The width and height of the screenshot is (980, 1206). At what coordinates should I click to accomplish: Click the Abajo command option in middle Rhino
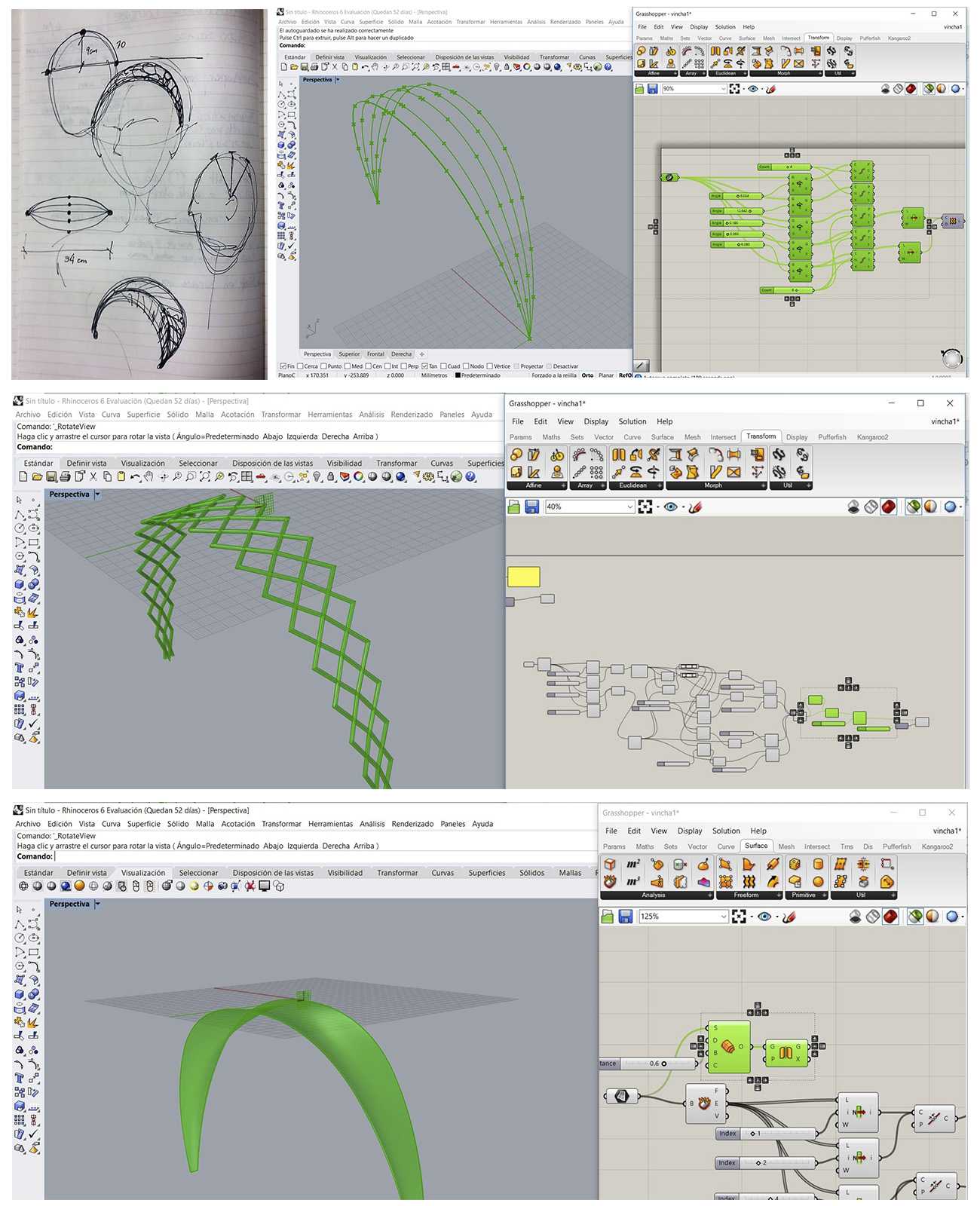click(x=273, y=436)
